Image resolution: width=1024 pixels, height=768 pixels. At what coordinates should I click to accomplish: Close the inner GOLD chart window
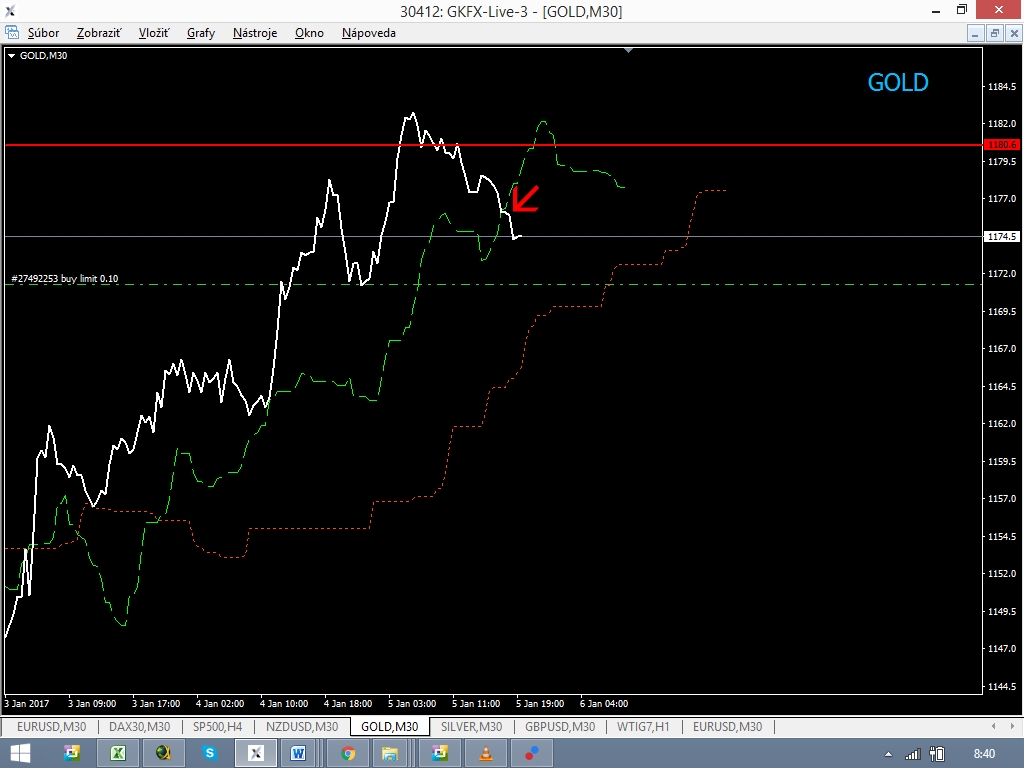click(x=1014, y=33)
